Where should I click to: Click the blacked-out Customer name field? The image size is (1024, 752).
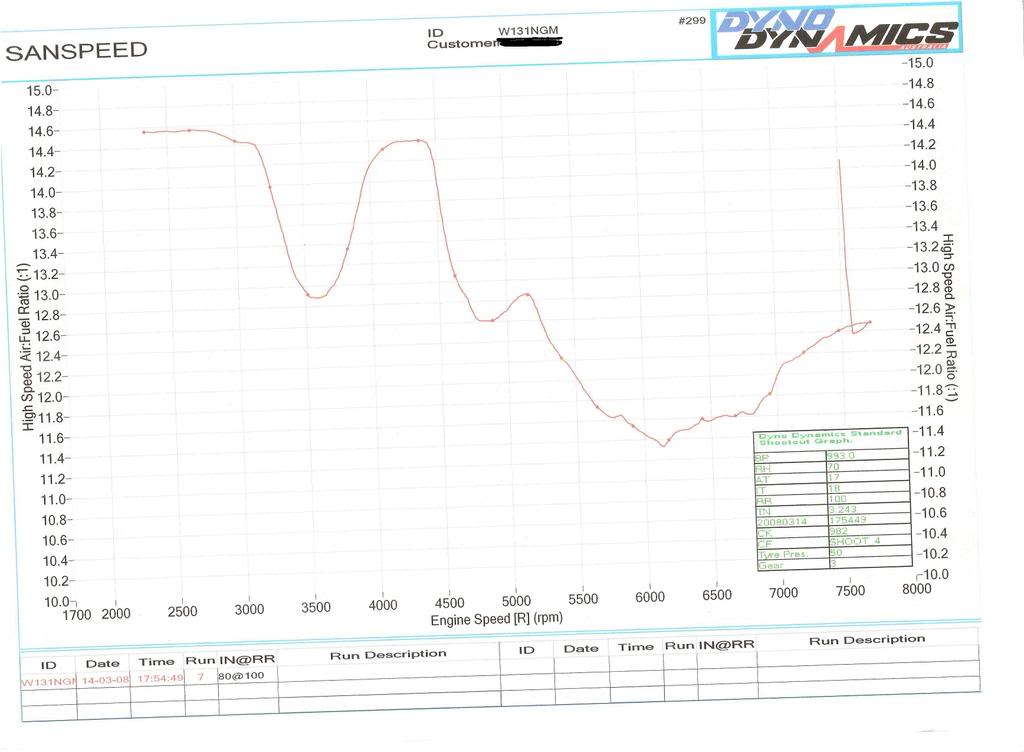529,43
